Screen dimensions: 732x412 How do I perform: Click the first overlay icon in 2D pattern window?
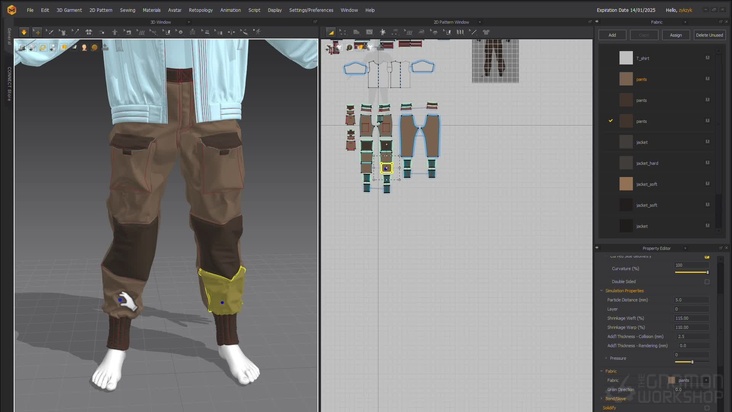click(x=332, y=48)
